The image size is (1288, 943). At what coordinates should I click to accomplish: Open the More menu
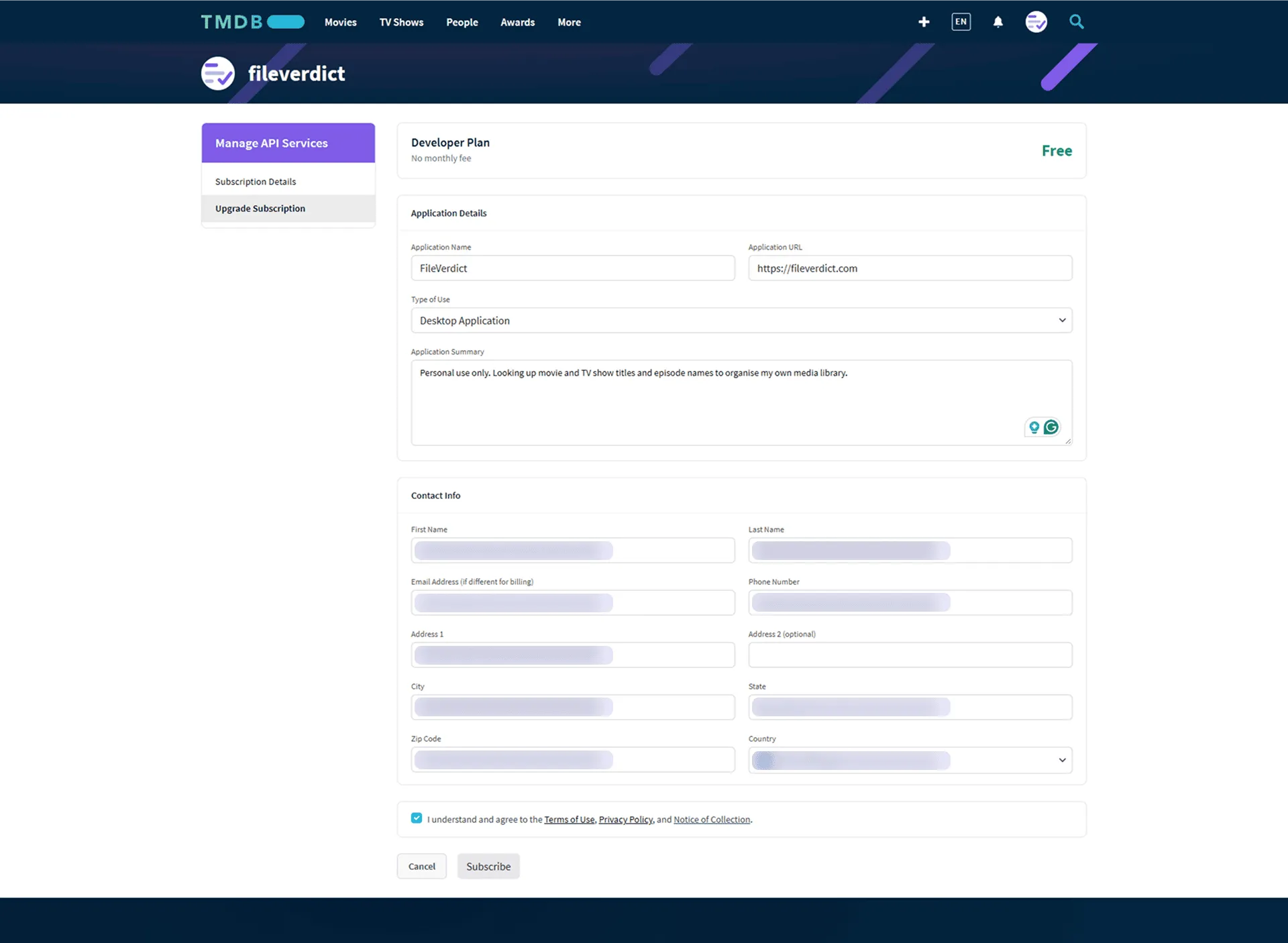569,22
